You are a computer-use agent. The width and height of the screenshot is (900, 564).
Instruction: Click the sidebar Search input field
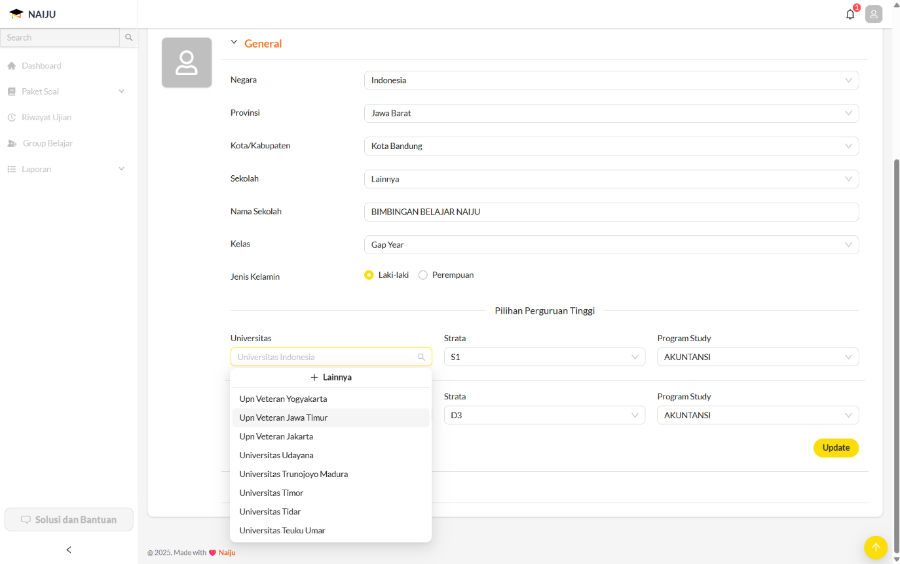tap(60, 37)
